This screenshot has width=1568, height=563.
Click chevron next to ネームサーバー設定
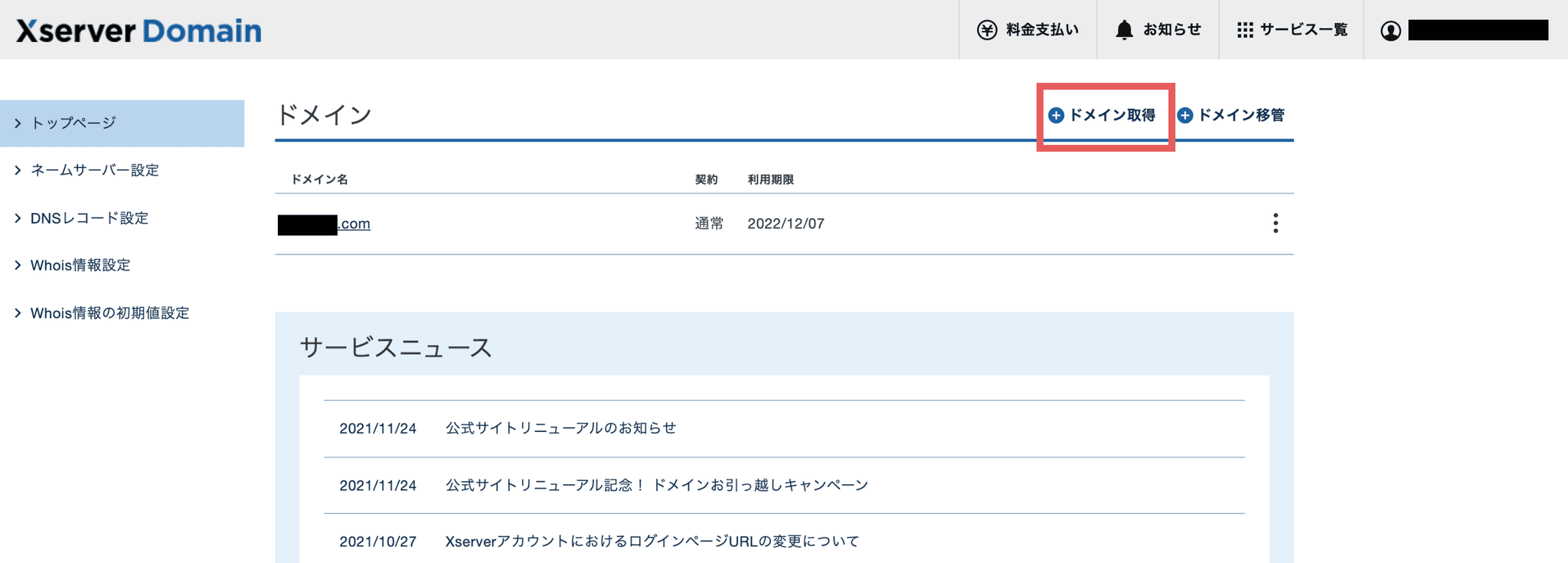(x=18, y=170)
